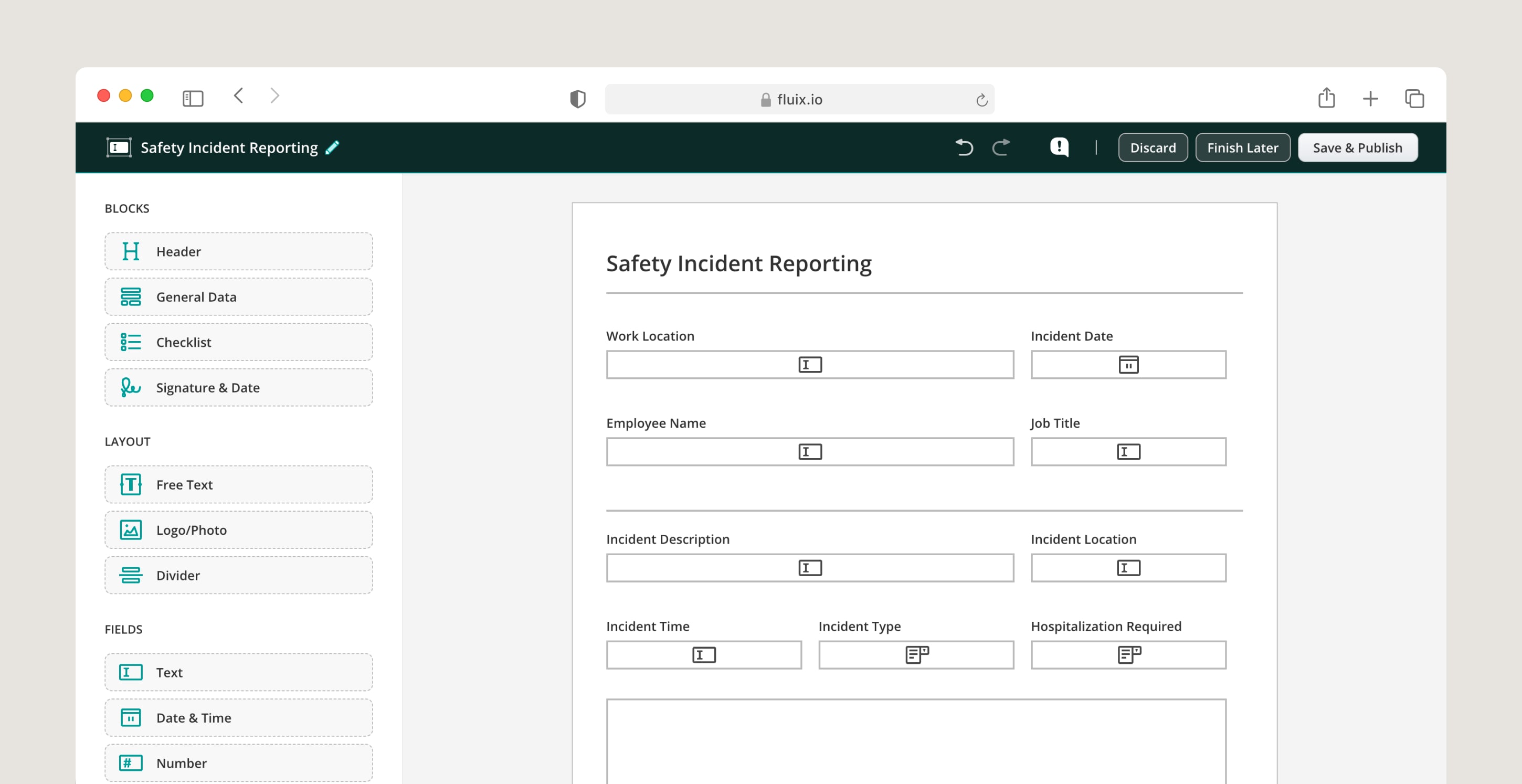Show tab overview icon

[1414, 99]
